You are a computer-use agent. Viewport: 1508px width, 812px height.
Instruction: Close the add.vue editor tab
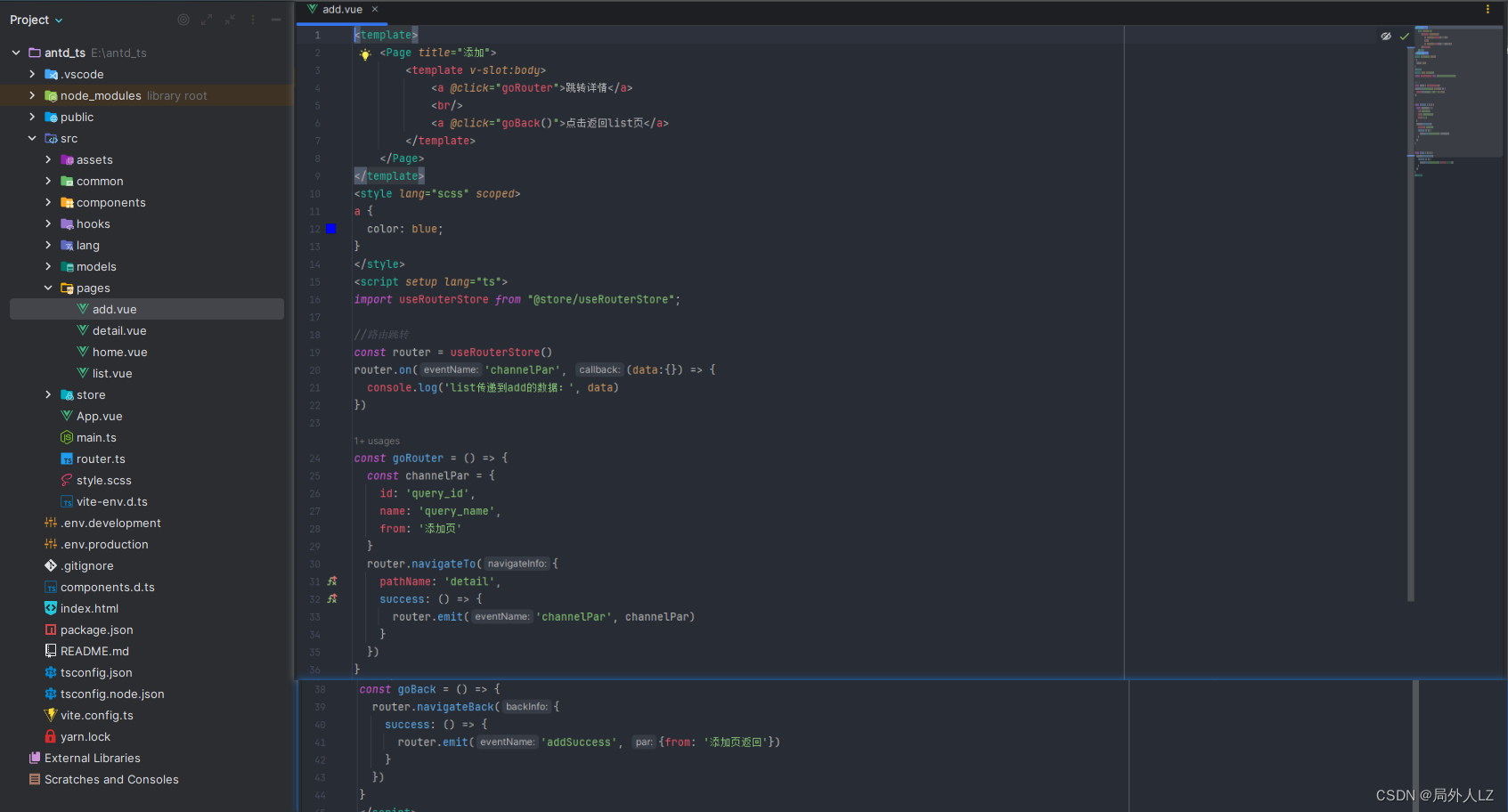(x=375, y=9)
